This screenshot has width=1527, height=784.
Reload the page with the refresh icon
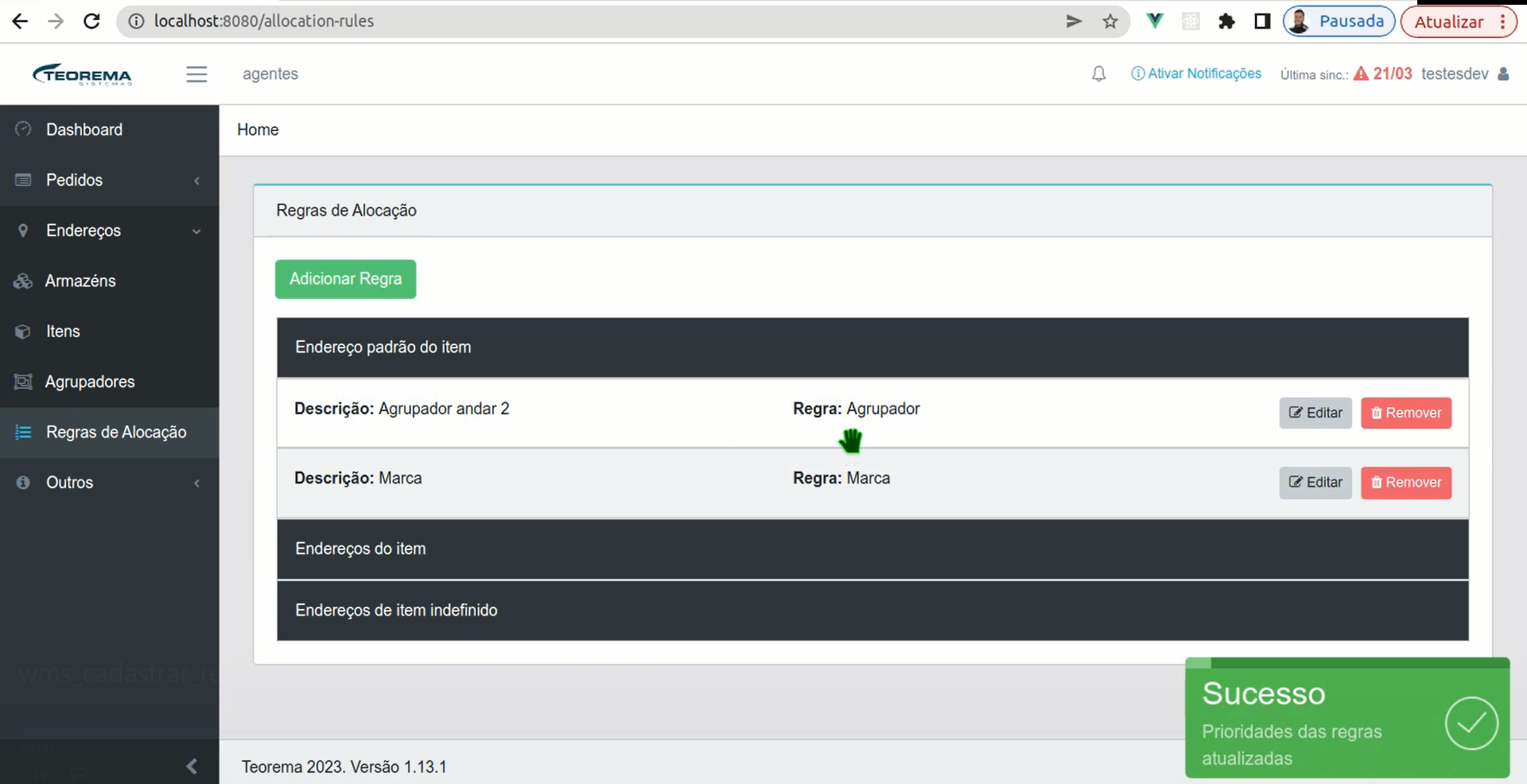coord(91,21)
